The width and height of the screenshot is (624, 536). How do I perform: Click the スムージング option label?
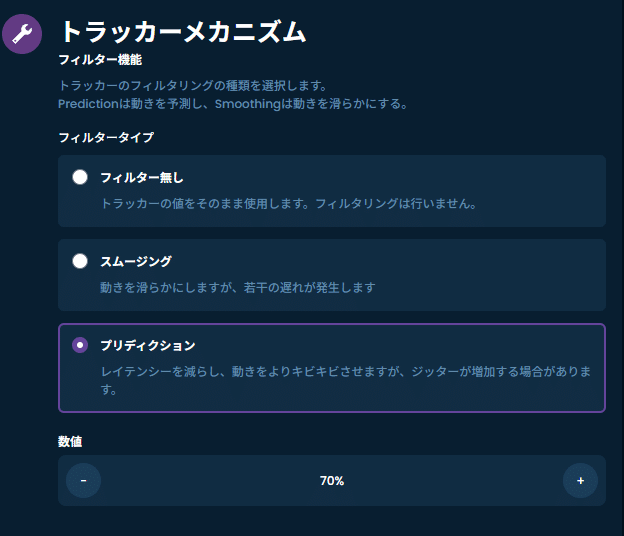tap(136, 261)
